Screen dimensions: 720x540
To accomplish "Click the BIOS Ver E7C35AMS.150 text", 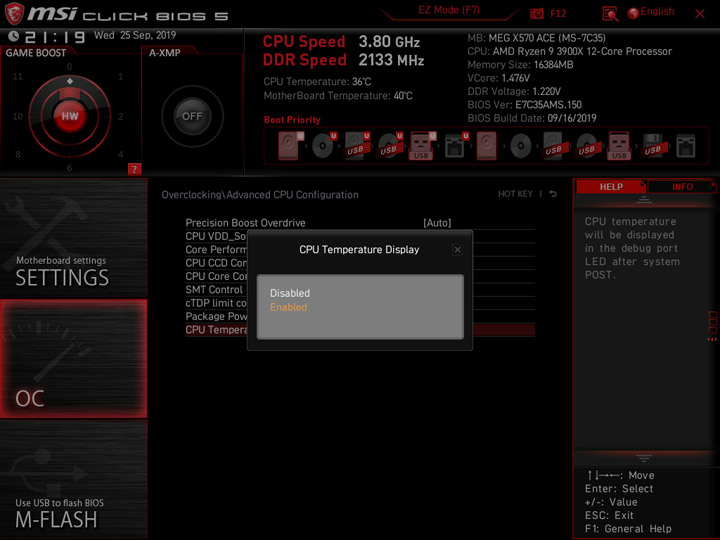I will tap(524, 105).
